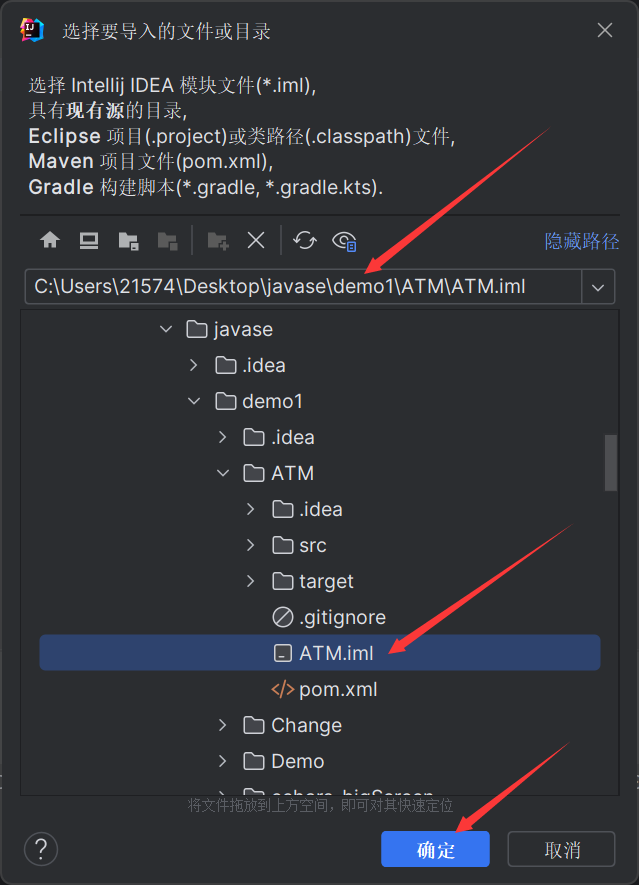Open help with the question mark button

coord(41,849)
